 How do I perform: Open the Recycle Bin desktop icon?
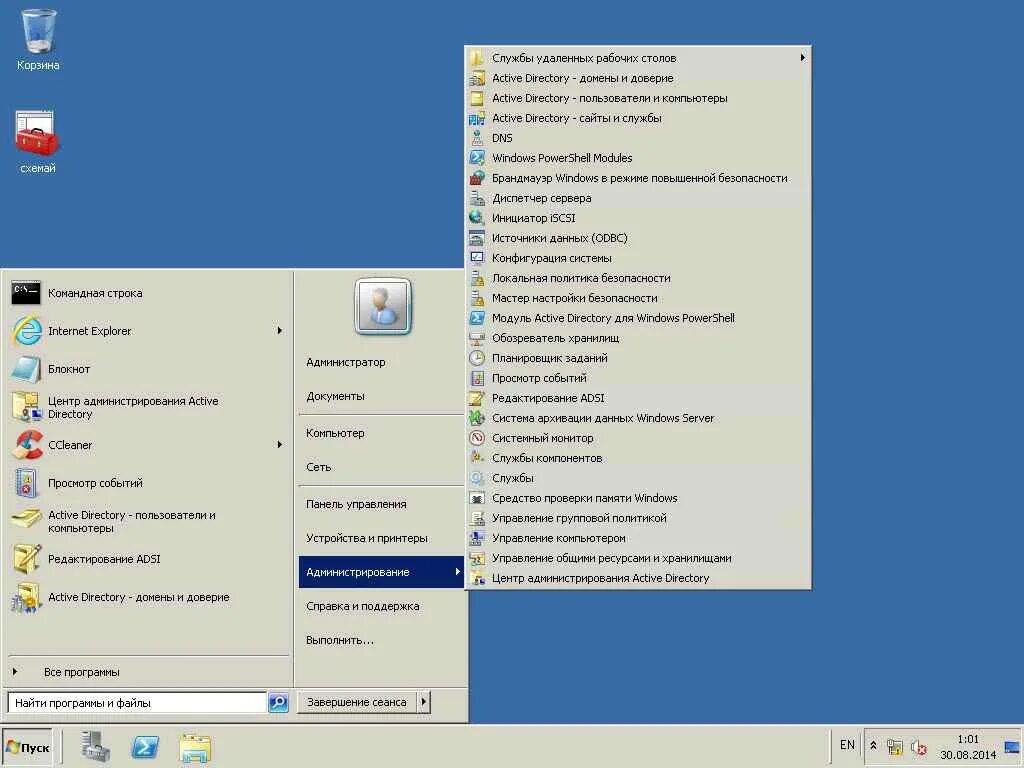pos(38,31)
